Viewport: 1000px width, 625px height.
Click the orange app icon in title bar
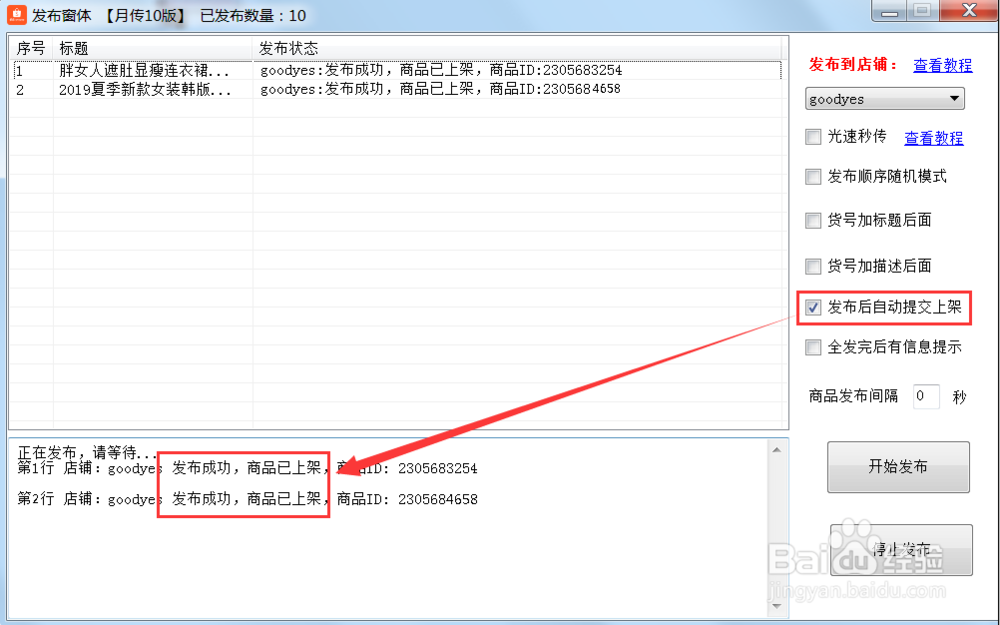17,15
